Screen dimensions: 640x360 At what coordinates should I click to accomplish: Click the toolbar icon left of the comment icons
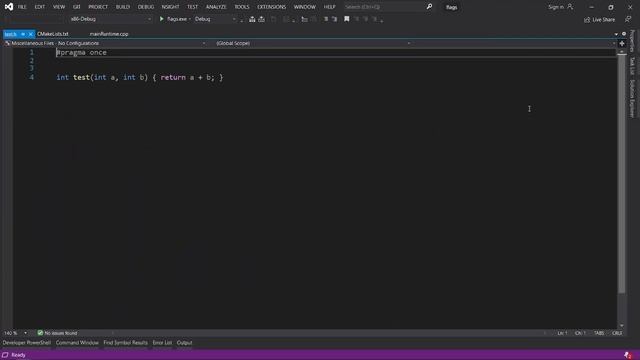coord(304,19)
